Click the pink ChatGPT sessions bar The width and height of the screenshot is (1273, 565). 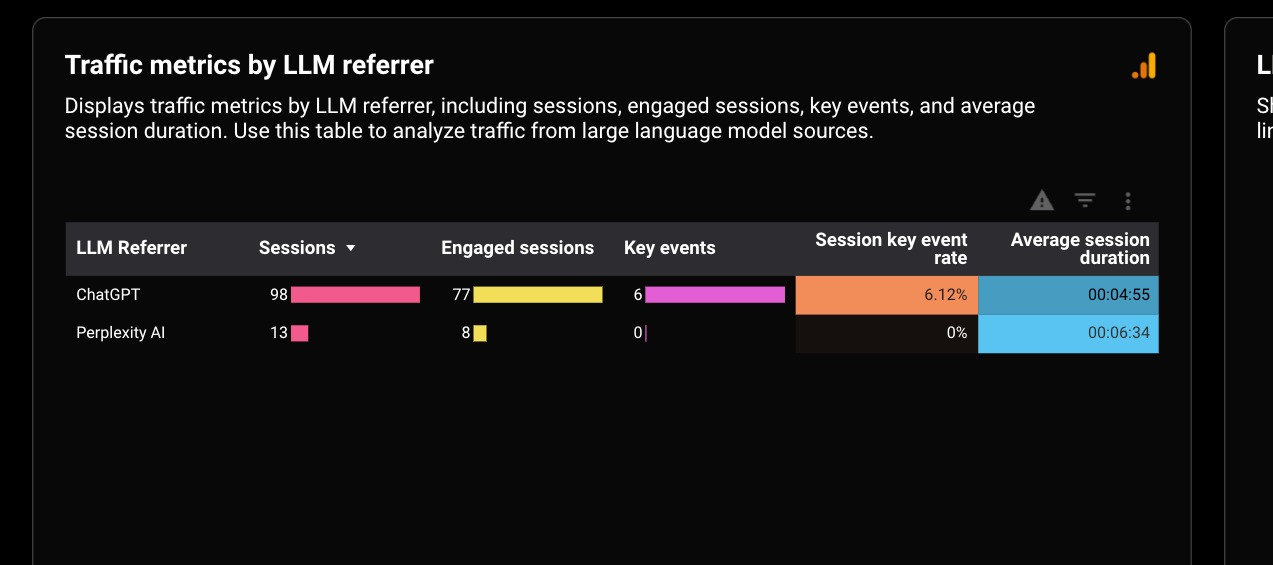(355, 295)
